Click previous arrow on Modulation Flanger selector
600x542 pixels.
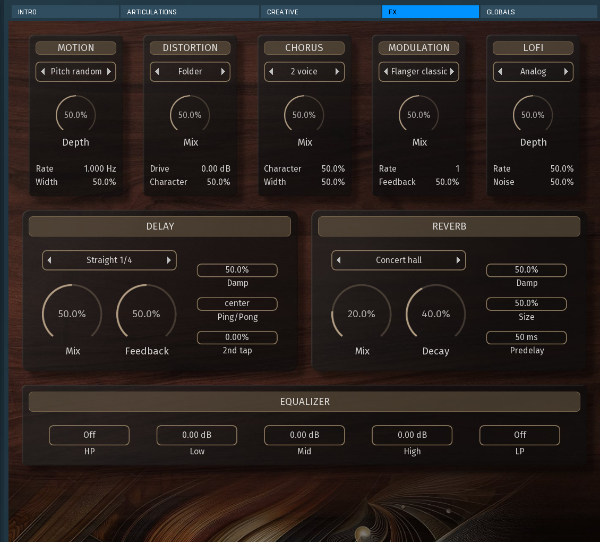385,72
